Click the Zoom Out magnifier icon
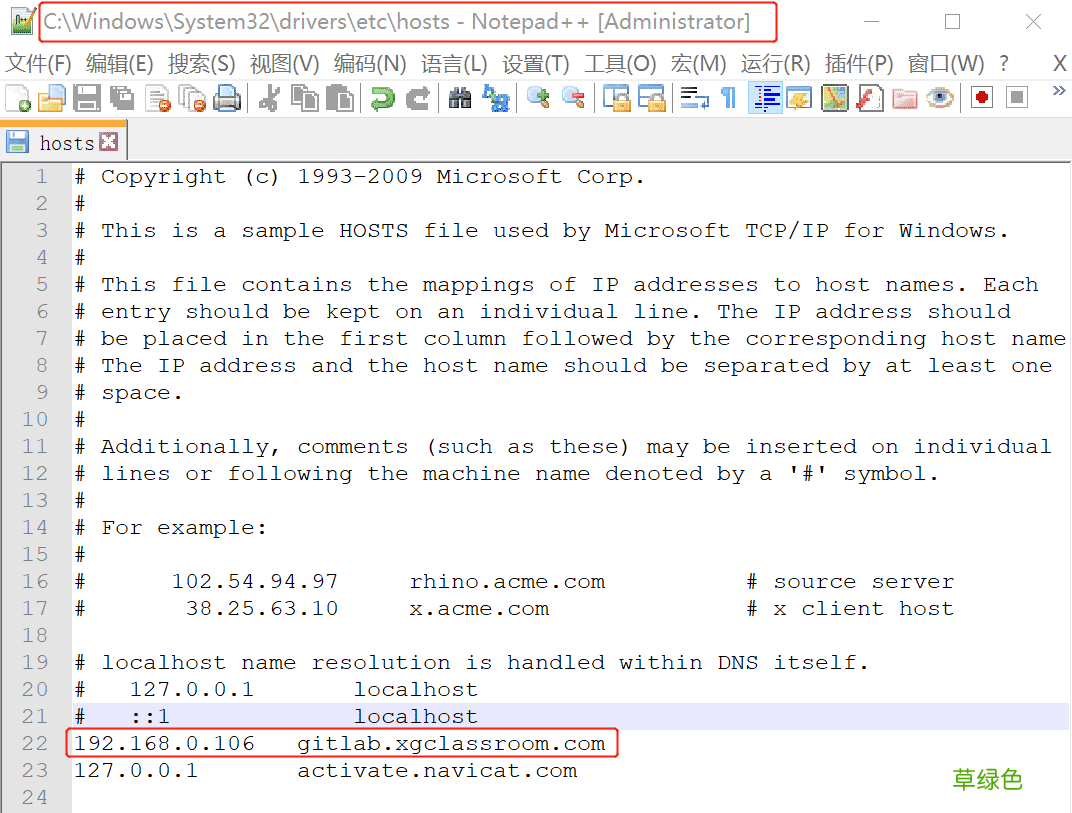The image size is (1072, 813). click(x=573, y=98)
